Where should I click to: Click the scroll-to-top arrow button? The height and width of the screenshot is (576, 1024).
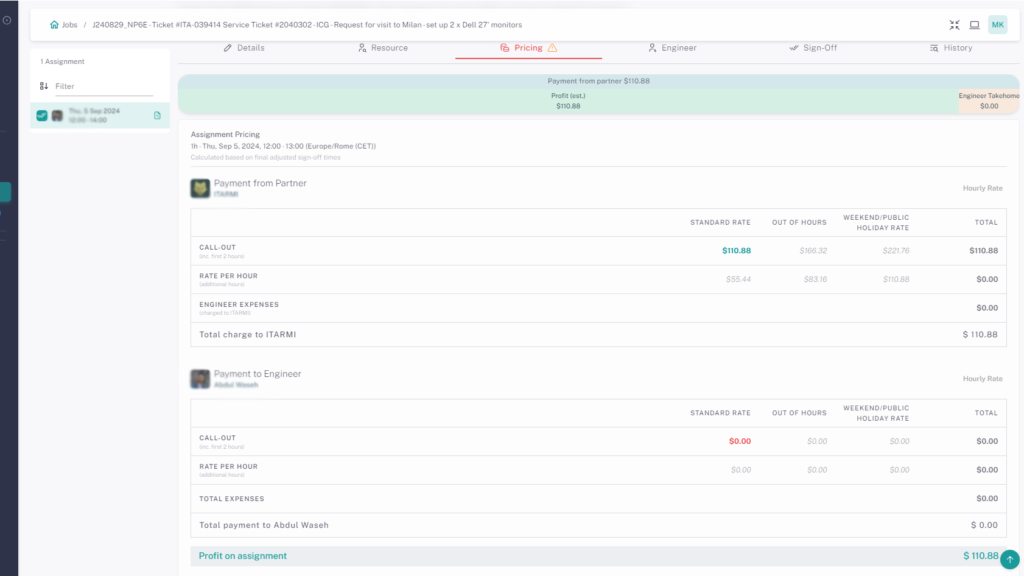(1010, 560)
